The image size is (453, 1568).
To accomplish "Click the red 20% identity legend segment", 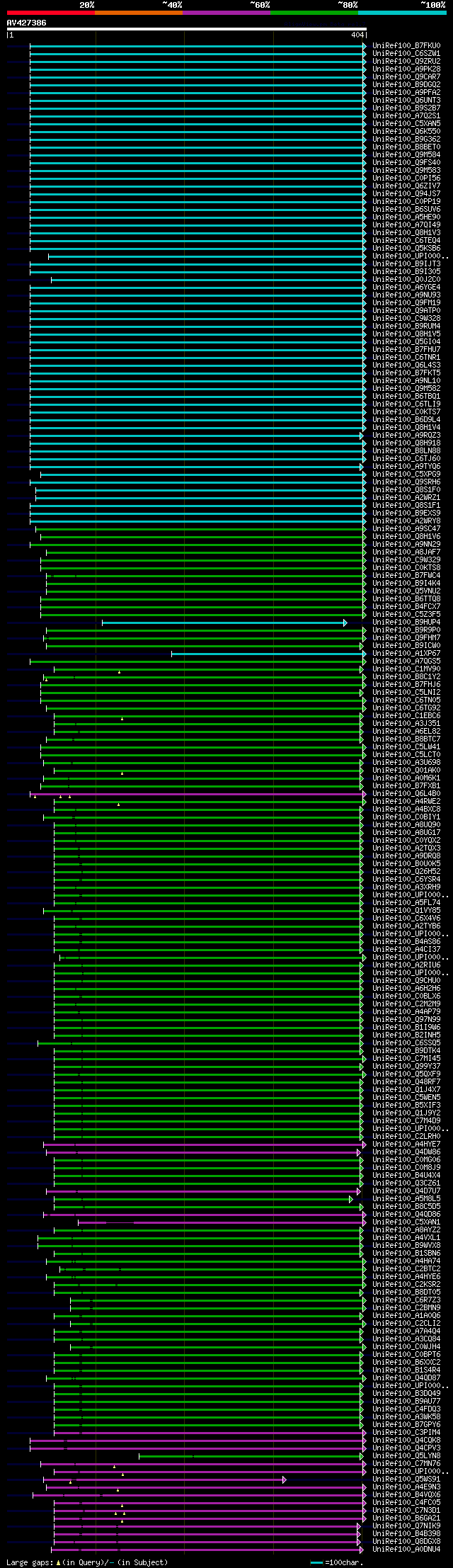I will pos(50,12).
